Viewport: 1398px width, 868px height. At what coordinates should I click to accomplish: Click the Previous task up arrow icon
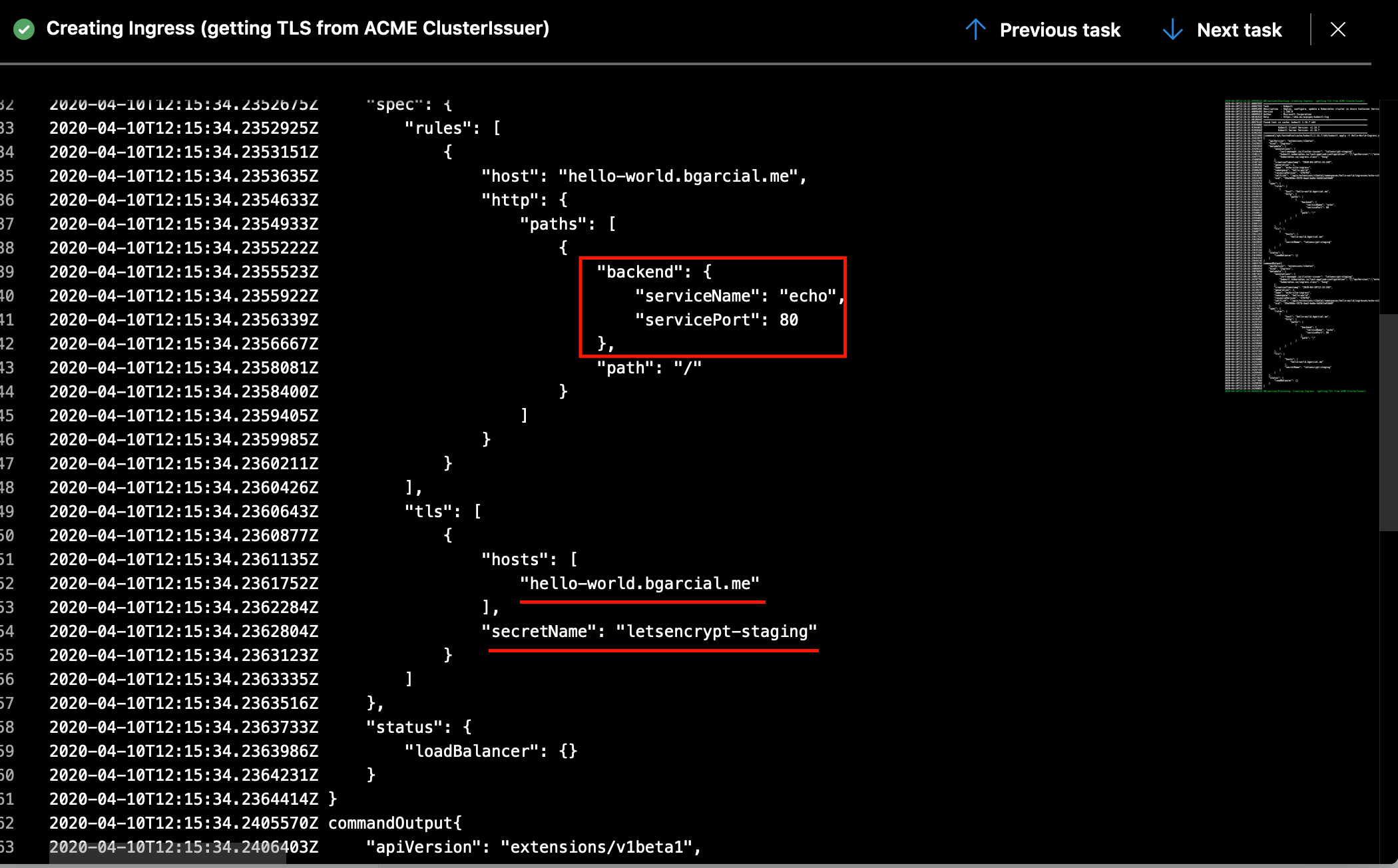coord(975,29)
